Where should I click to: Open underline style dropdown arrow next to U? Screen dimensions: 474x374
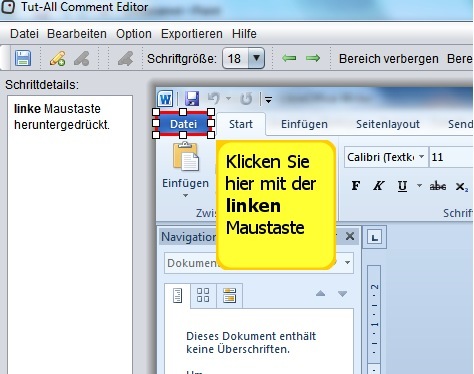419,186
